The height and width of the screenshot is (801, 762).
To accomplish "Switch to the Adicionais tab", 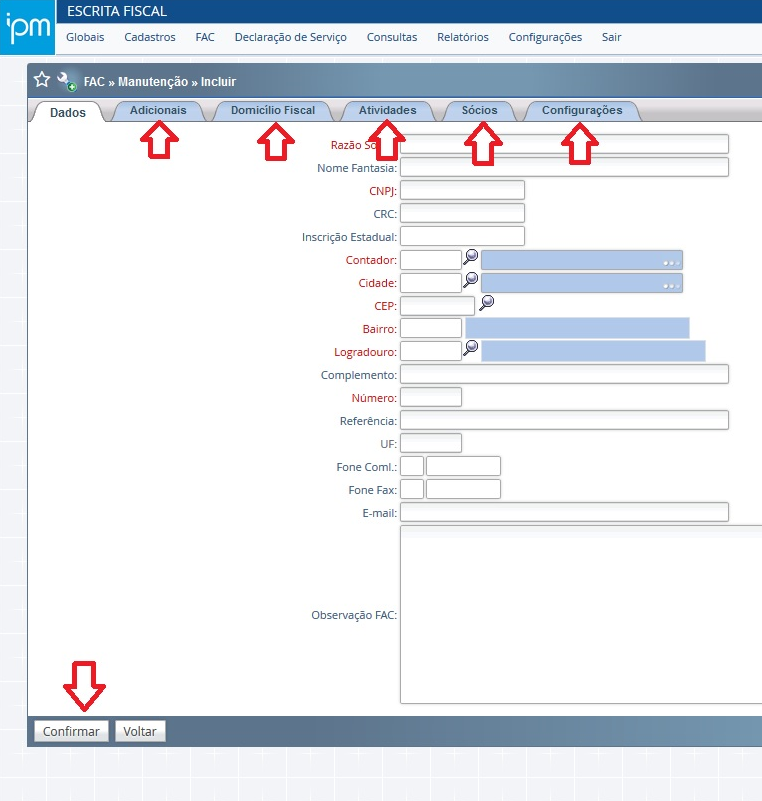I will tap(158, 111).
